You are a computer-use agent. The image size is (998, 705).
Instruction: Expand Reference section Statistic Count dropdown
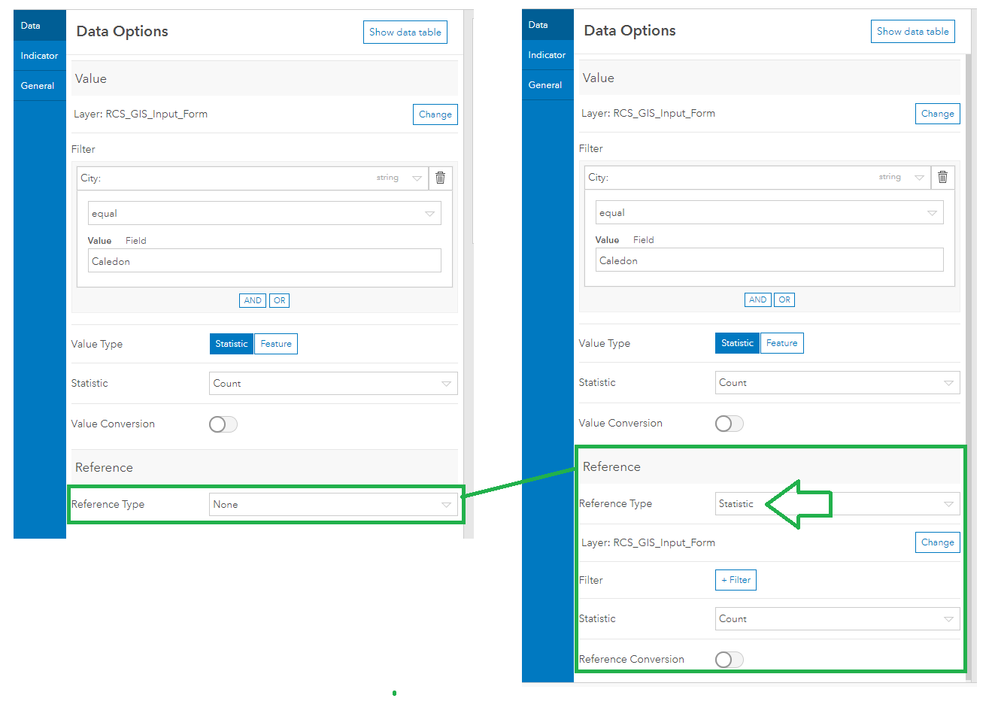(837, 619)
